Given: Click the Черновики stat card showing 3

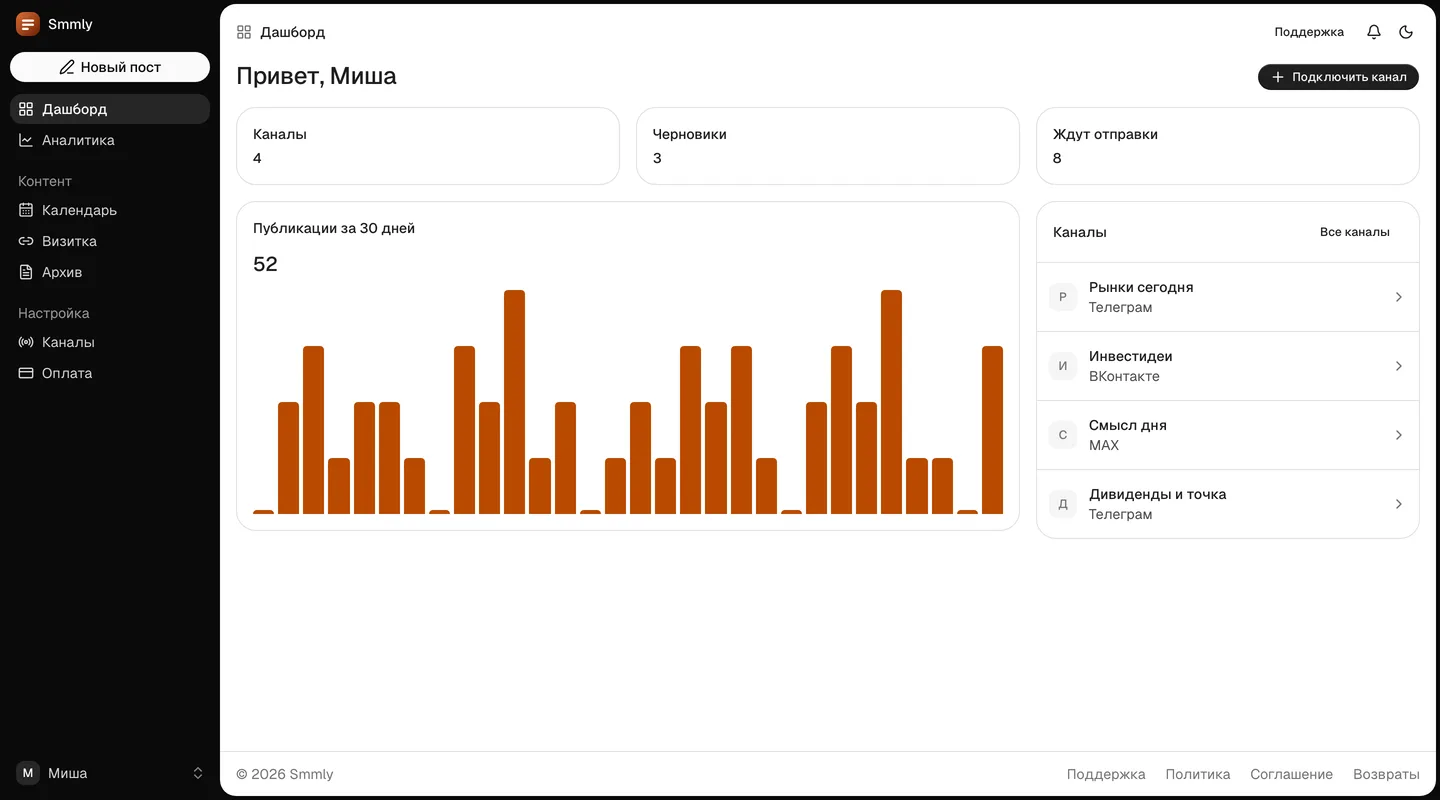Looking at the screenshot, I should point(828,146).
